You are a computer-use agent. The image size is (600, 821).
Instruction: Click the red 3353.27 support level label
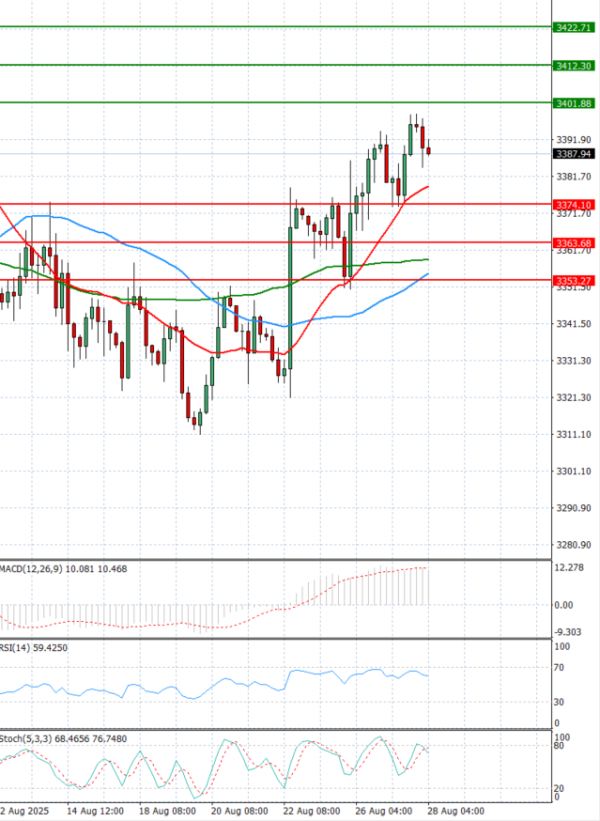[x=574, y=281]
